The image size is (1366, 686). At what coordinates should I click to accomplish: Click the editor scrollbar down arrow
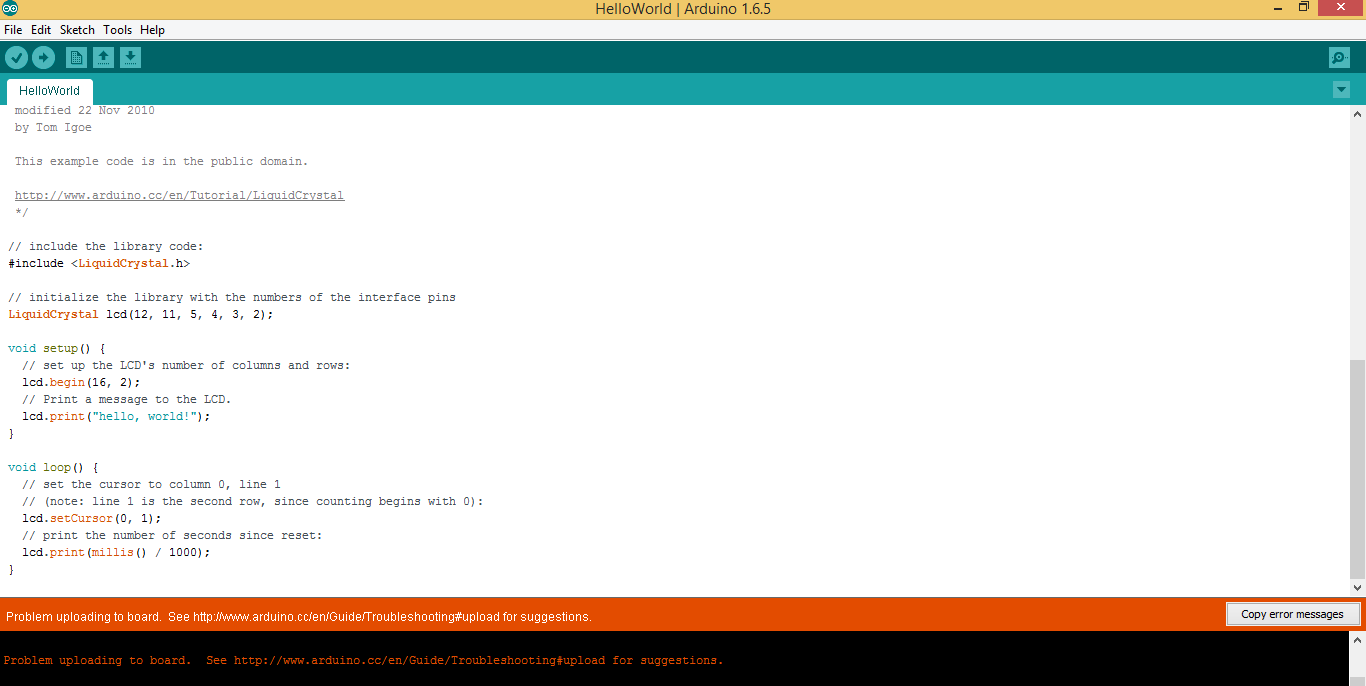(x=1357, y=588)
